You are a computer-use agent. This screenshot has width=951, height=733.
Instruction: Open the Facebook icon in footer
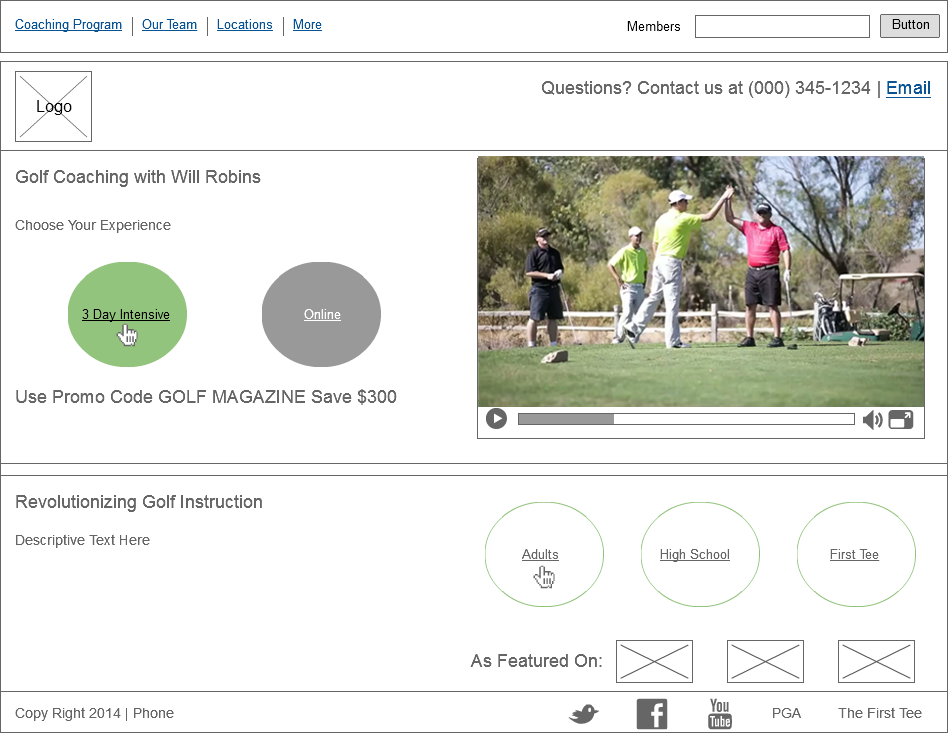(652, 714)
